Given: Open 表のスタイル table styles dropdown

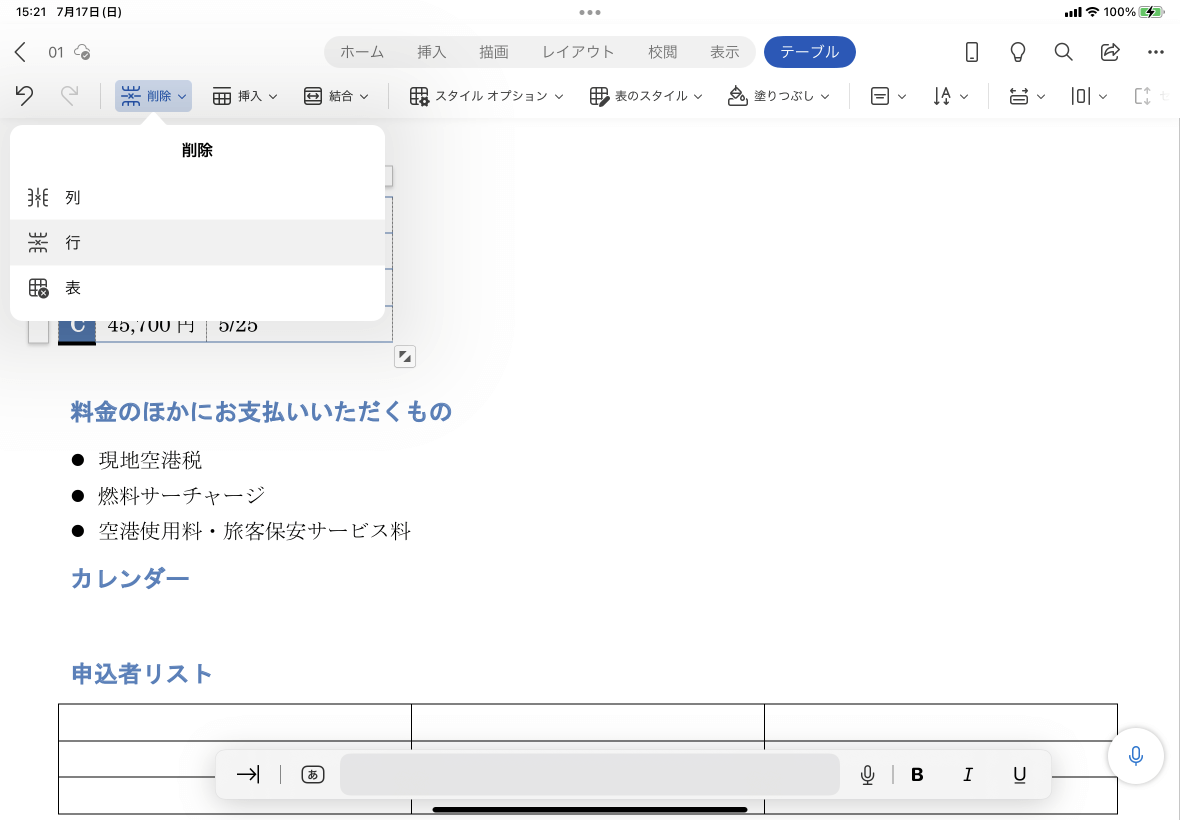Looking at the screenshot, I should pos(646,96).
